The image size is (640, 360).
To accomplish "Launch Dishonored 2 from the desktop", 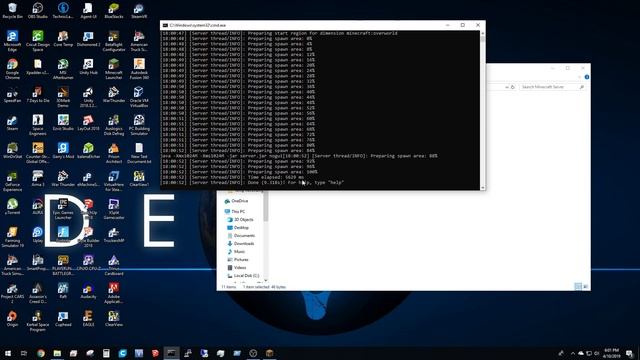I will click(x=88, y=39).
